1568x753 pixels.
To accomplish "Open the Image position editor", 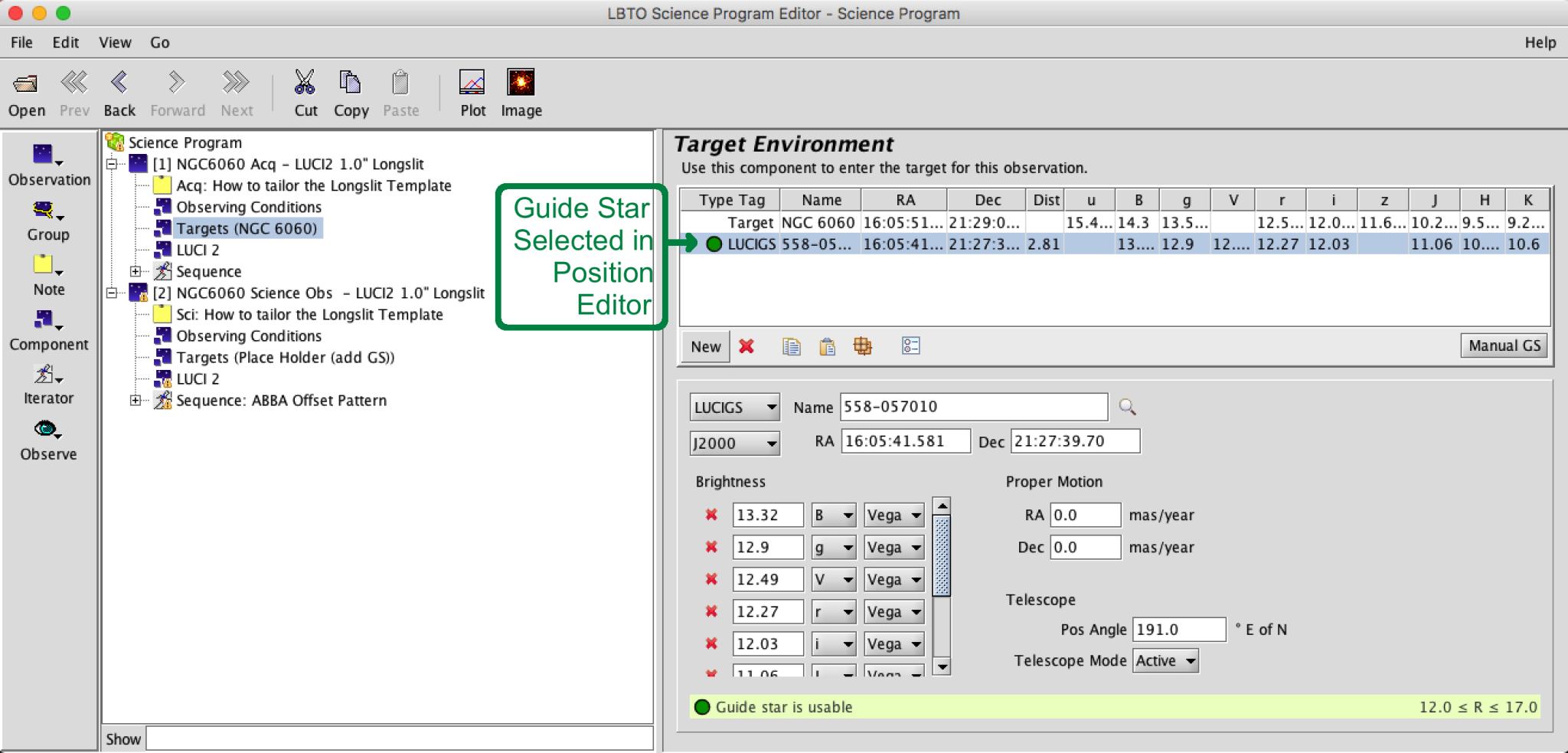I will [521, 82].
